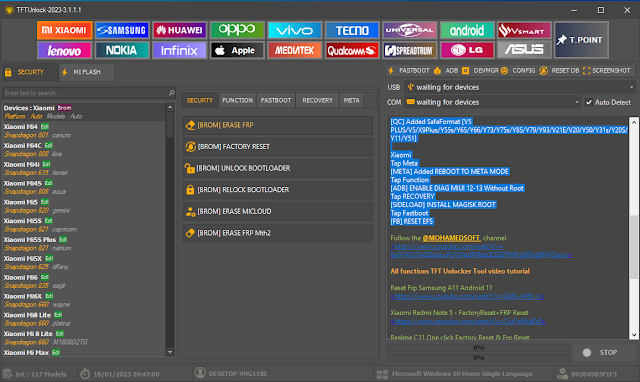Select the ASUS brand logo

pyautogui.click(x=524, y=50)
